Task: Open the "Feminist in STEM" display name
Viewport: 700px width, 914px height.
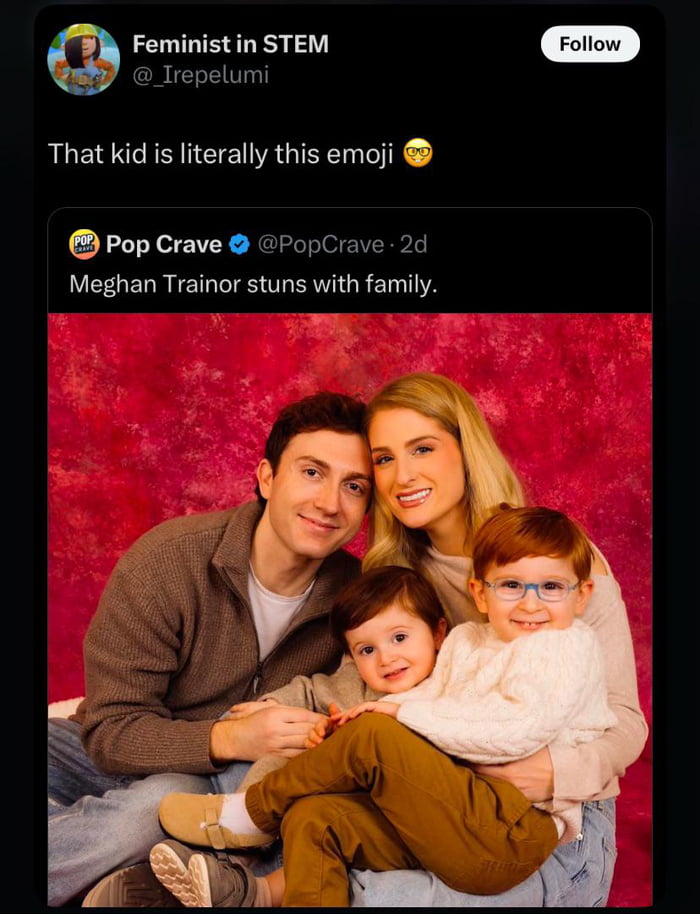Action: coord(230,44)
